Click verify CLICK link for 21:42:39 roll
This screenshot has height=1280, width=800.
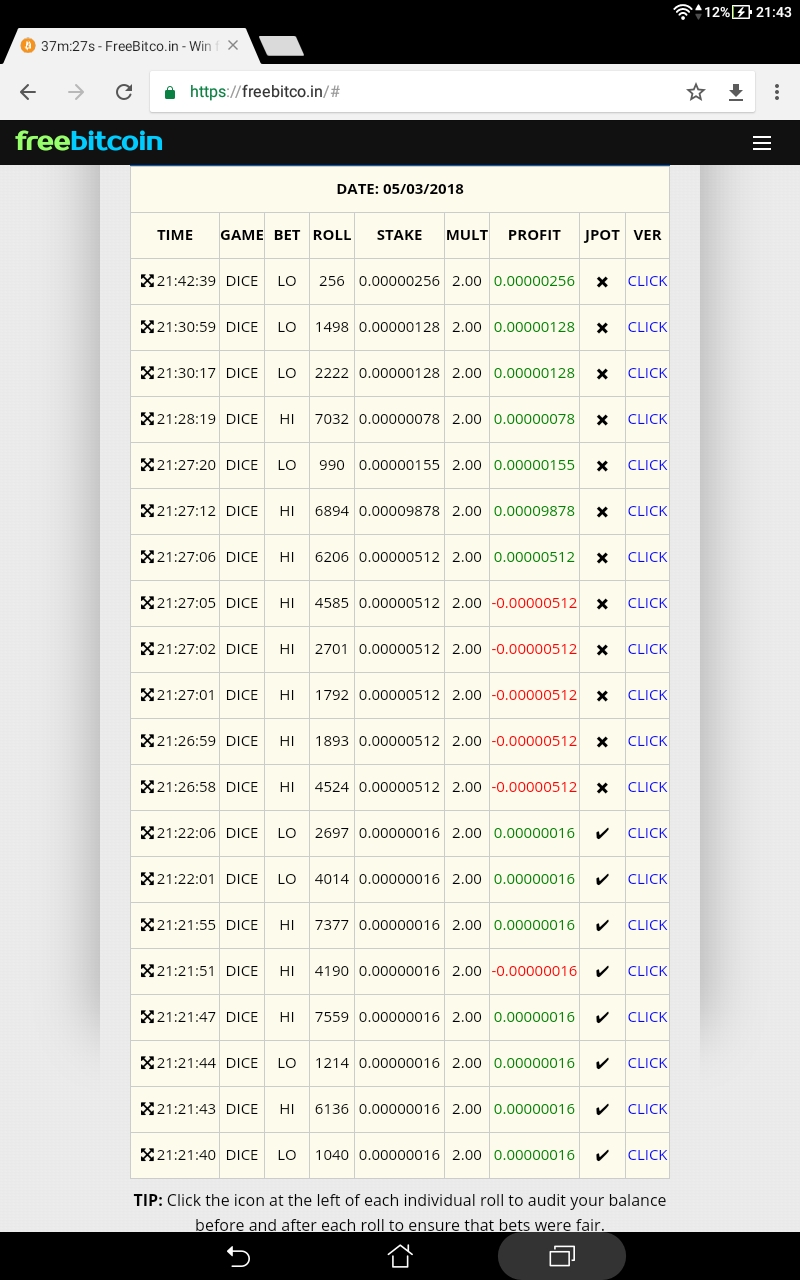point(647,281)
